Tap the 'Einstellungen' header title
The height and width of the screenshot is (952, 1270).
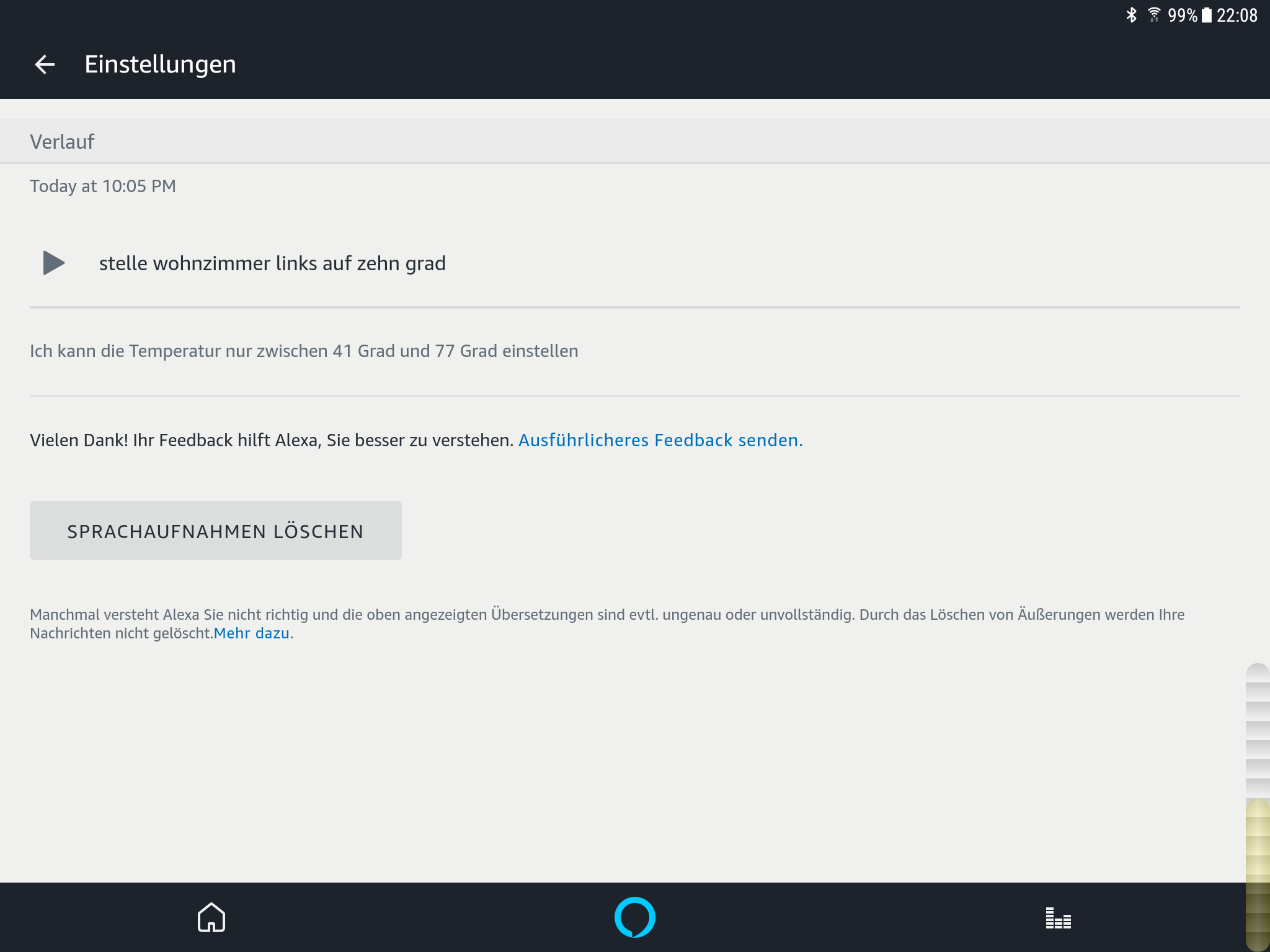(160, 64)
